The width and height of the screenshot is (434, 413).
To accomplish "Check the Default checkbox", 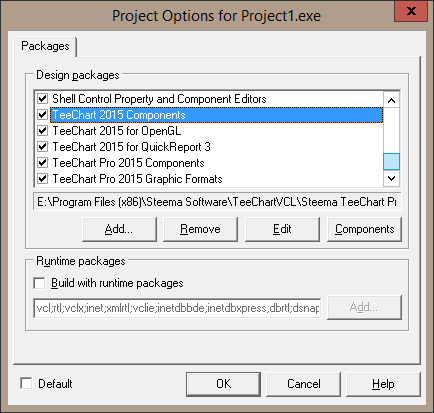I will 26,383.
